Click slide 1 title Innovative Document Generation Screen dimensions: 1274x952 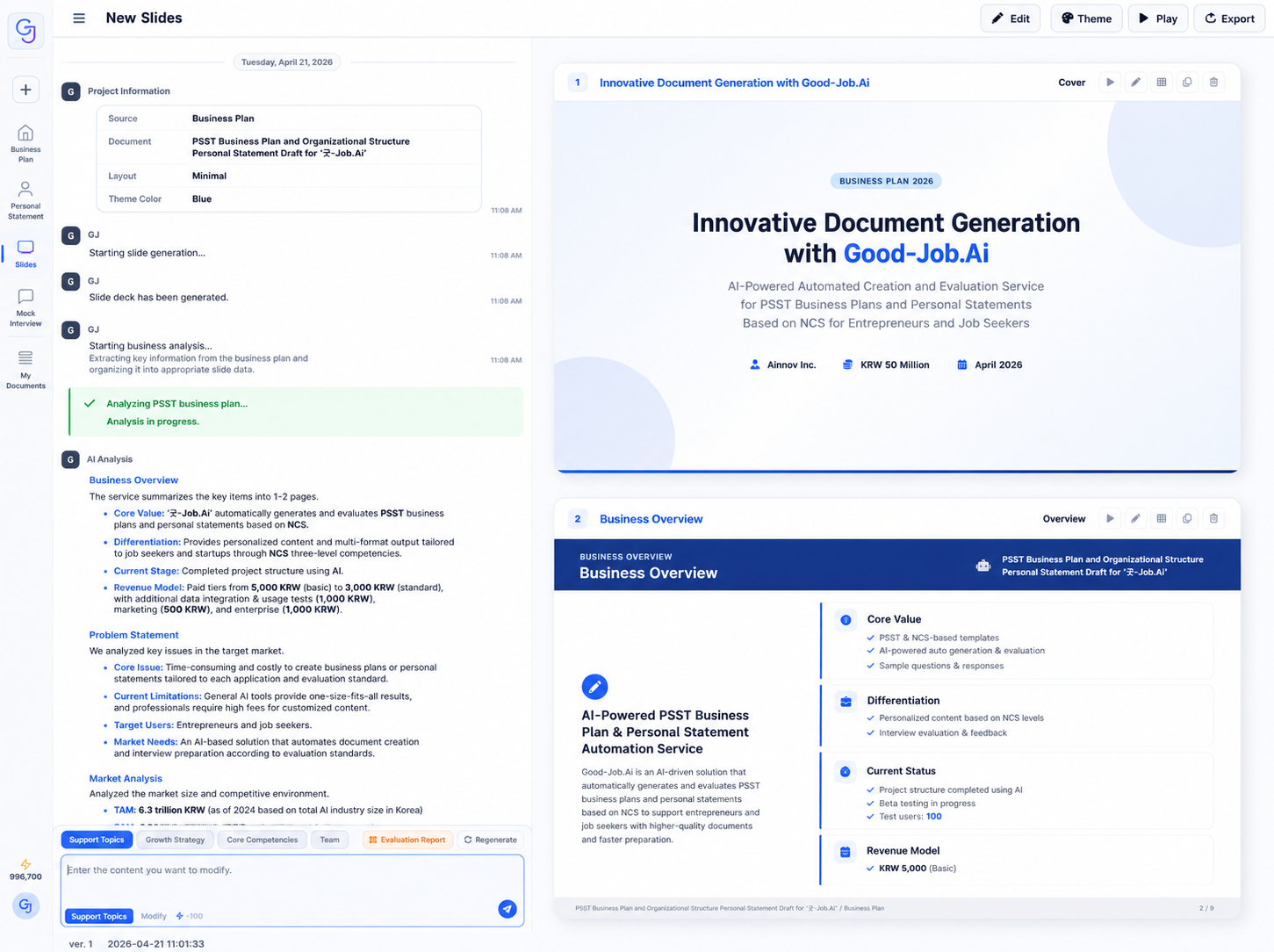click(x=734, y=83)
